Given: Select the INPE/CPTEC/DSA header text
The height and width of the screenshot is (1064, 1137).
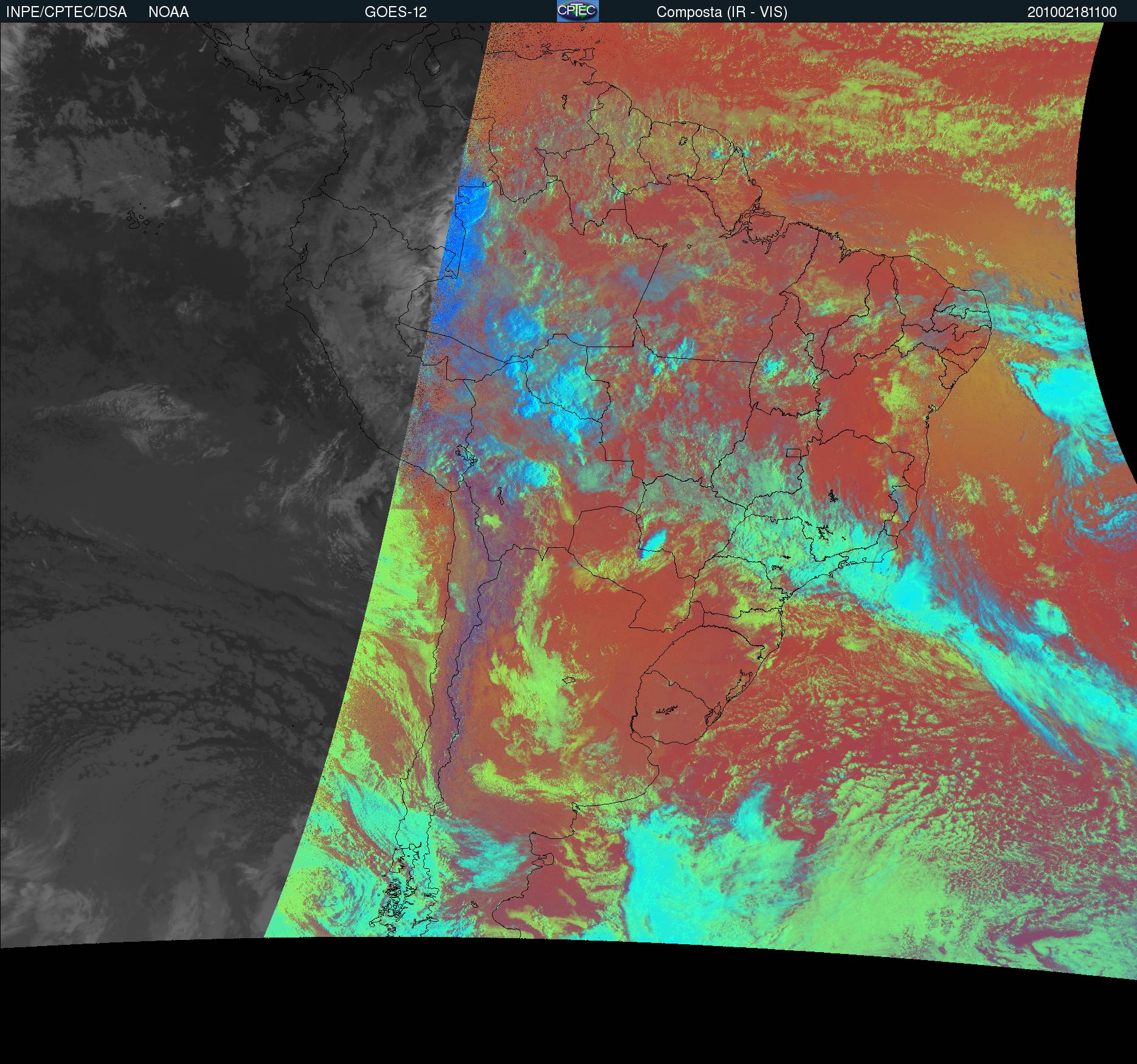Looking at the screenshot, I should click(x=66, y=12).
